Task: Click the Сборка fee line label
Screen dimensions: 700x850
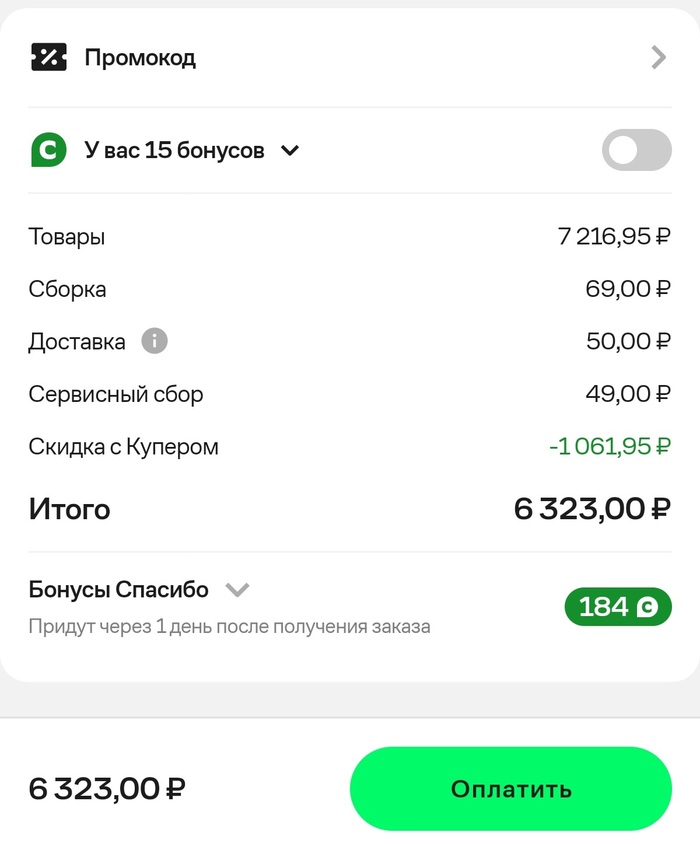Action: tap(67, 290)
